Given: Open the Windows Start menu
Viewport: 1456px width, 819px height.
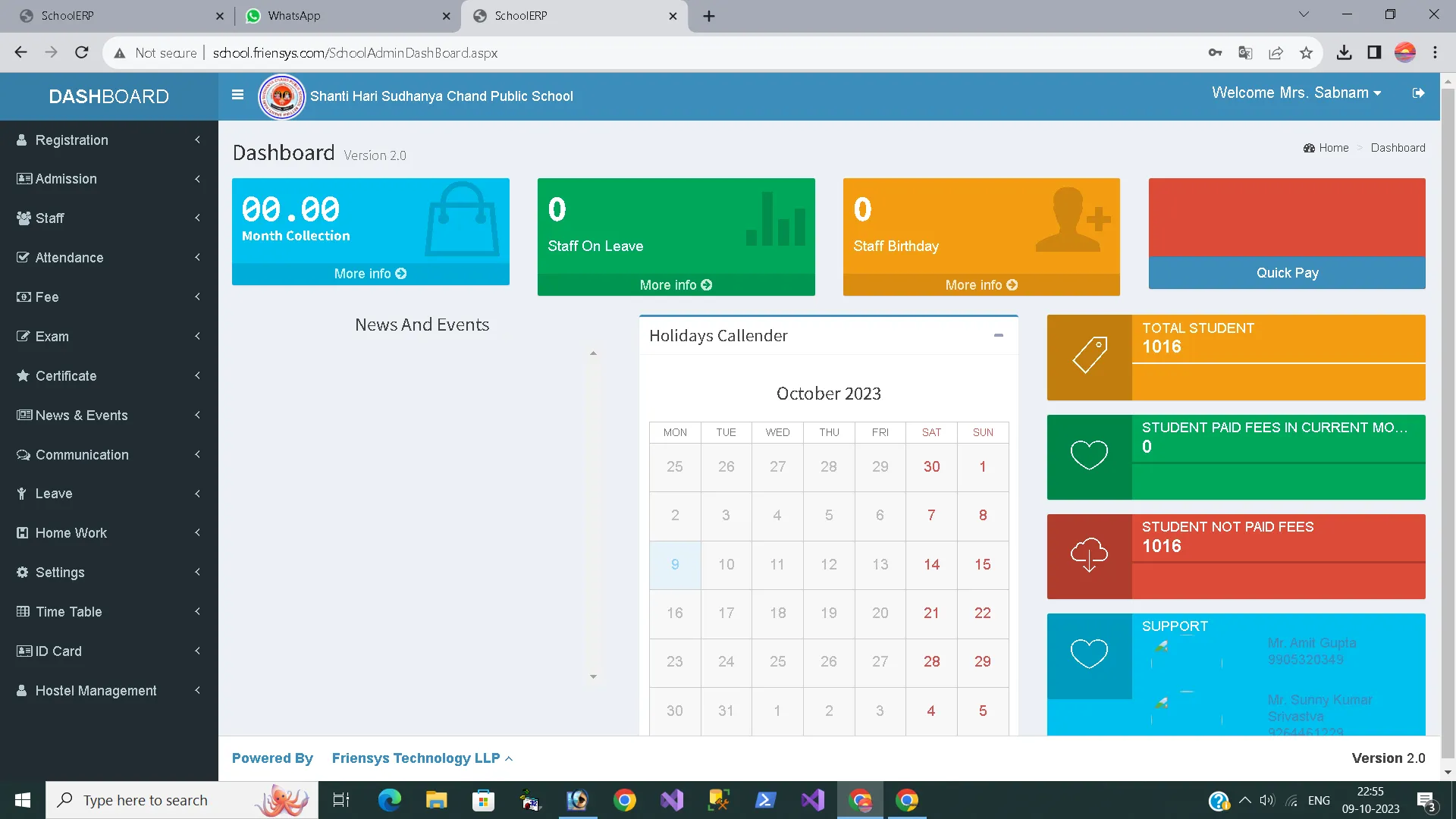Looking at the screenshot, I should tap(22, 800).
